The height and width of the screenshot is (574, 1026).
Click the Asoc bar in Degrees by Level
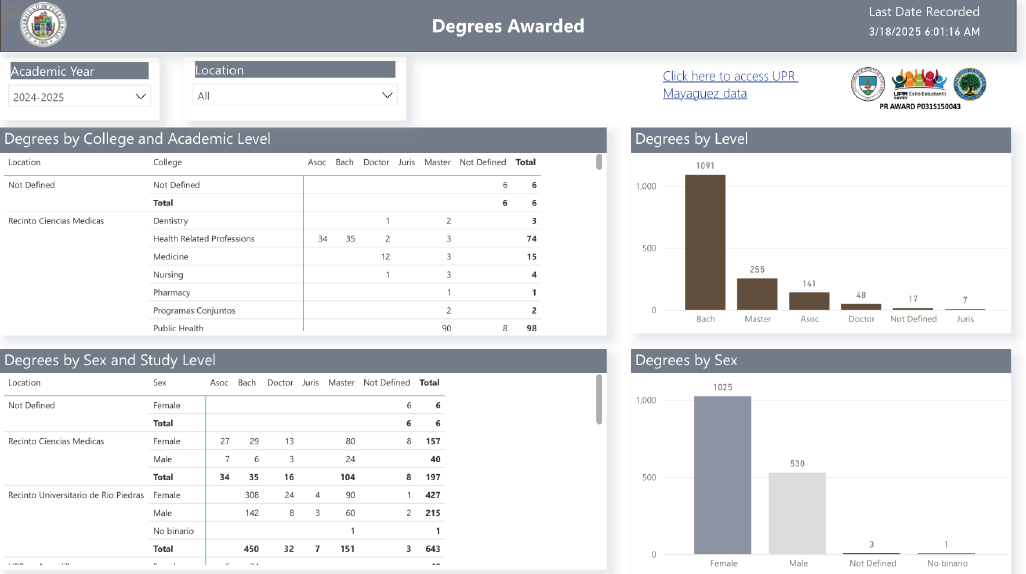(809, 301)
